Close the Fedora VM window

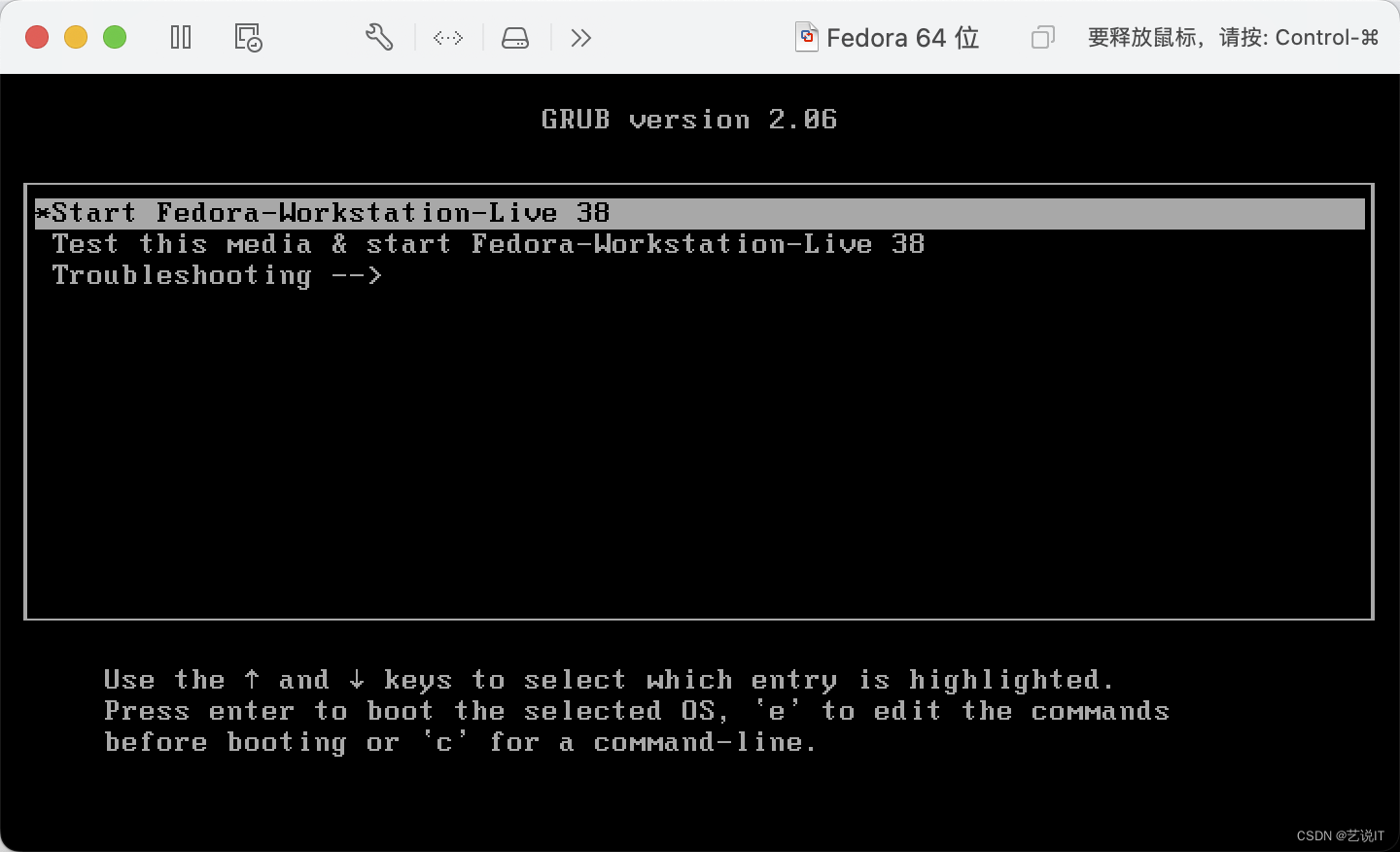pos(37,38)
